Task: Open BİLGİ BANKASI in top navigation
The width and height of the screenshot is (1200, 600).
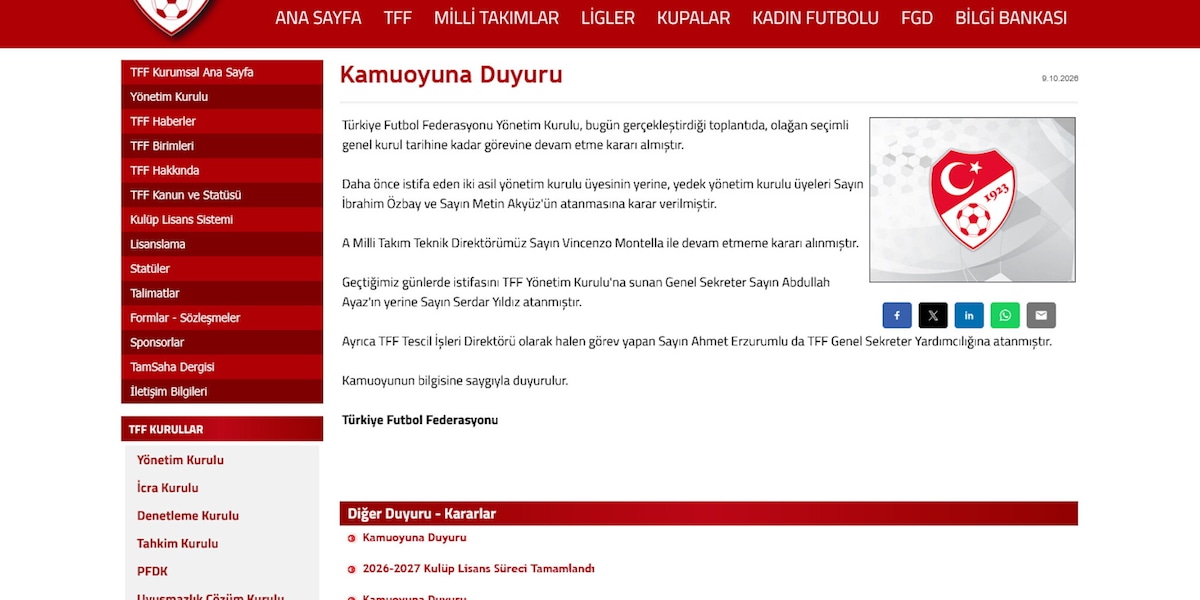Action: point(1011,18)
